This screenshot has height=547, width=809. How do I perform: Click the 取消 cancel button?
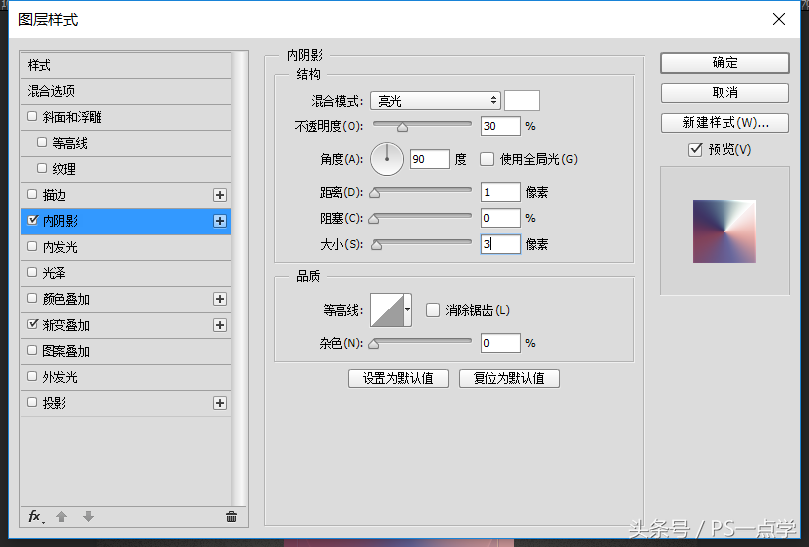pos(724,93)
